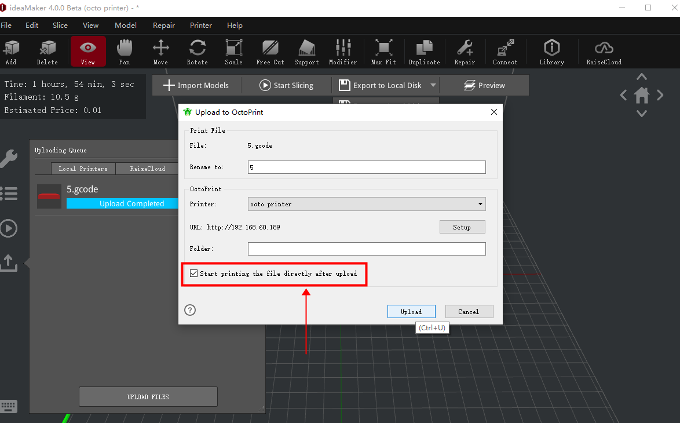Click the Preview button
Viewport: 680px width, 424px height.
[484, 85]
